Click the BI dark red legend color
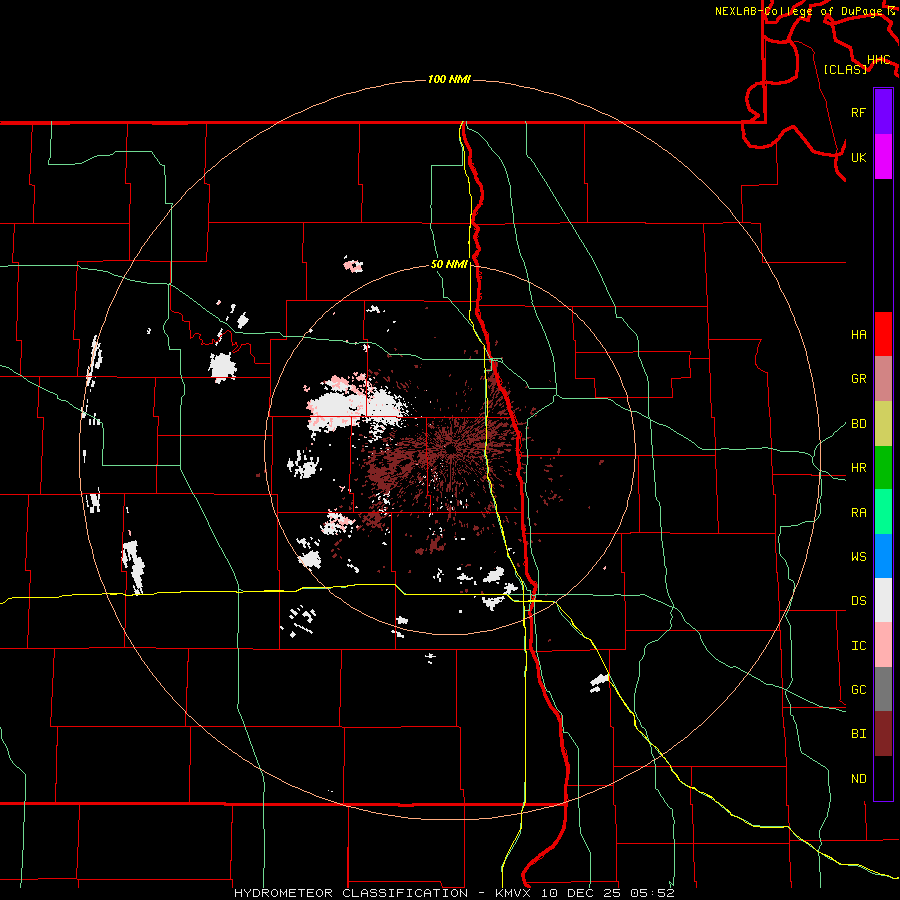Screen dimensions: 900x900 tap(883, 734)
